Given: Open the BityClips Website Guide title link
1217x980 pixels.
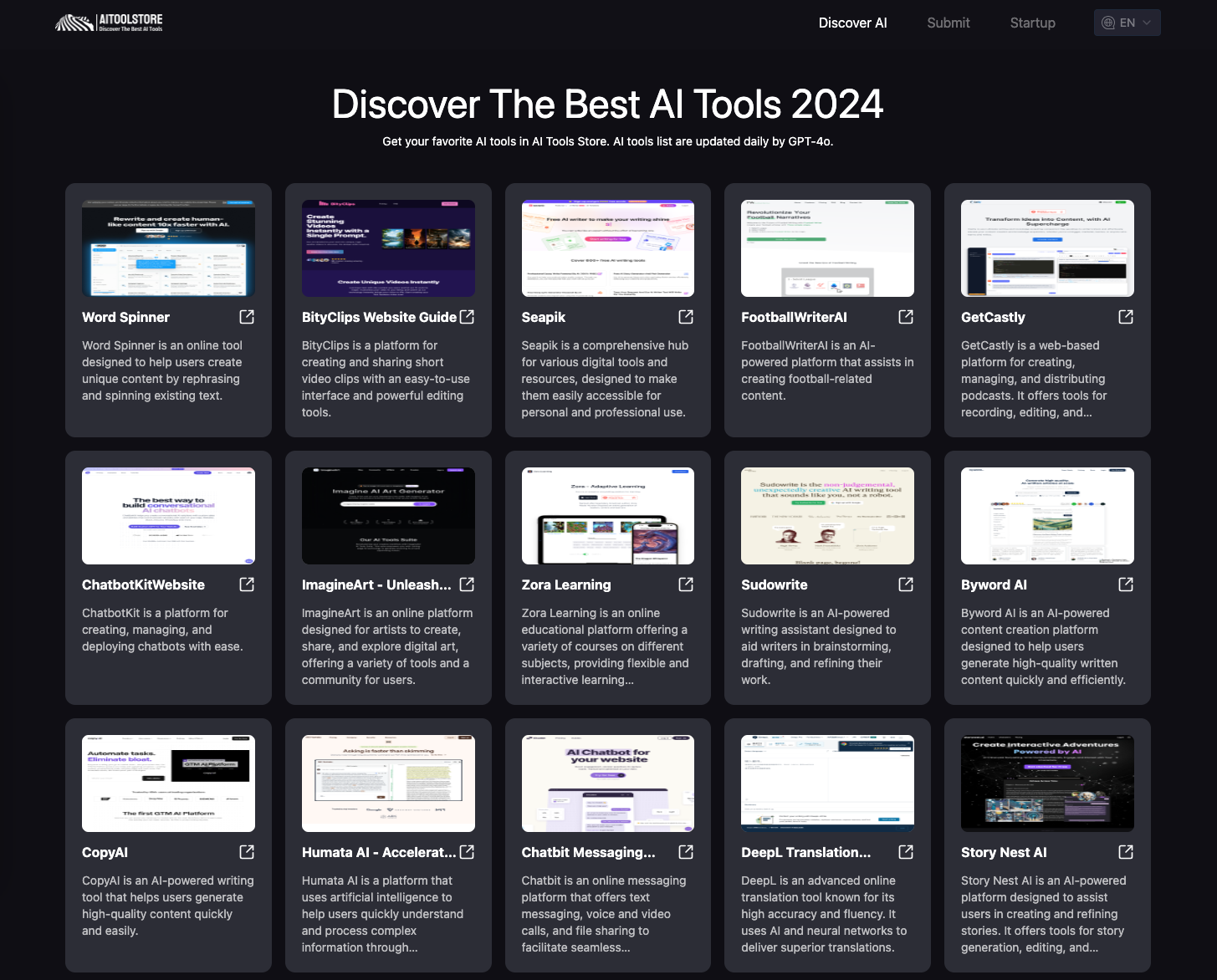Looking at the screenshot, I should (x=379, y=317).
